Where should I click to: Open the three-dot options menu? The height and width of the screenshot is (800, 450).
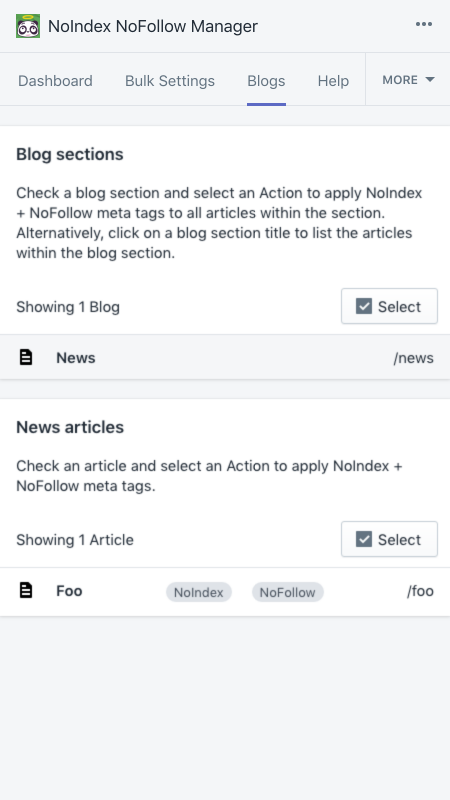pyautogui.click(x=423, y=24)
